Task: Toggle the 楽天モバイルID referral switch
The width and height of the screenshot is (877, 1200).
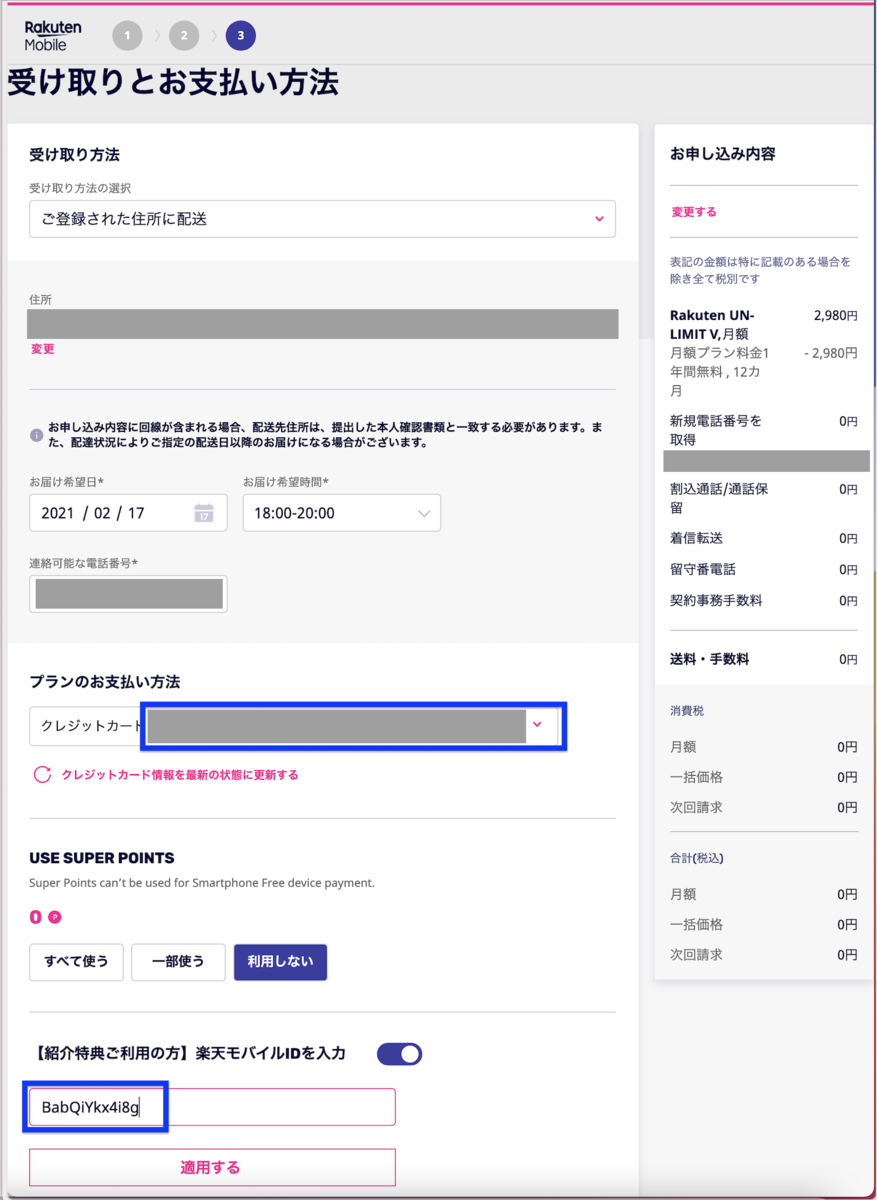Action: point(399,1053)
